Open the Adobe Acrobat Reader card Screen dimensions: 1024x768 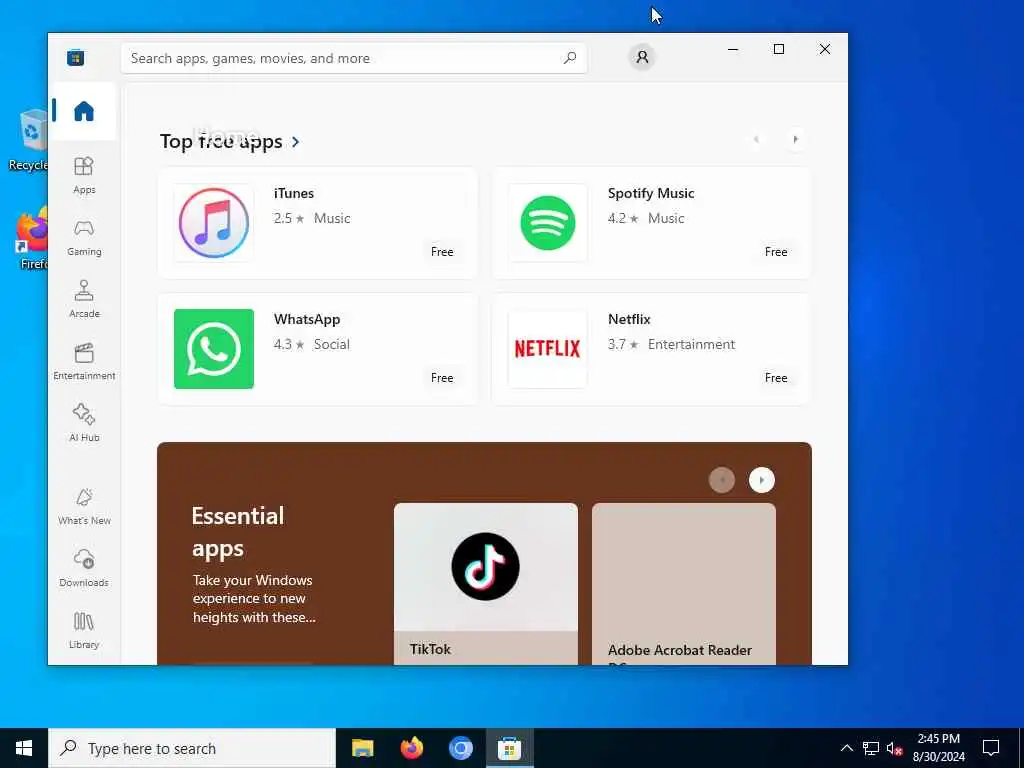[x=684, y=584]
